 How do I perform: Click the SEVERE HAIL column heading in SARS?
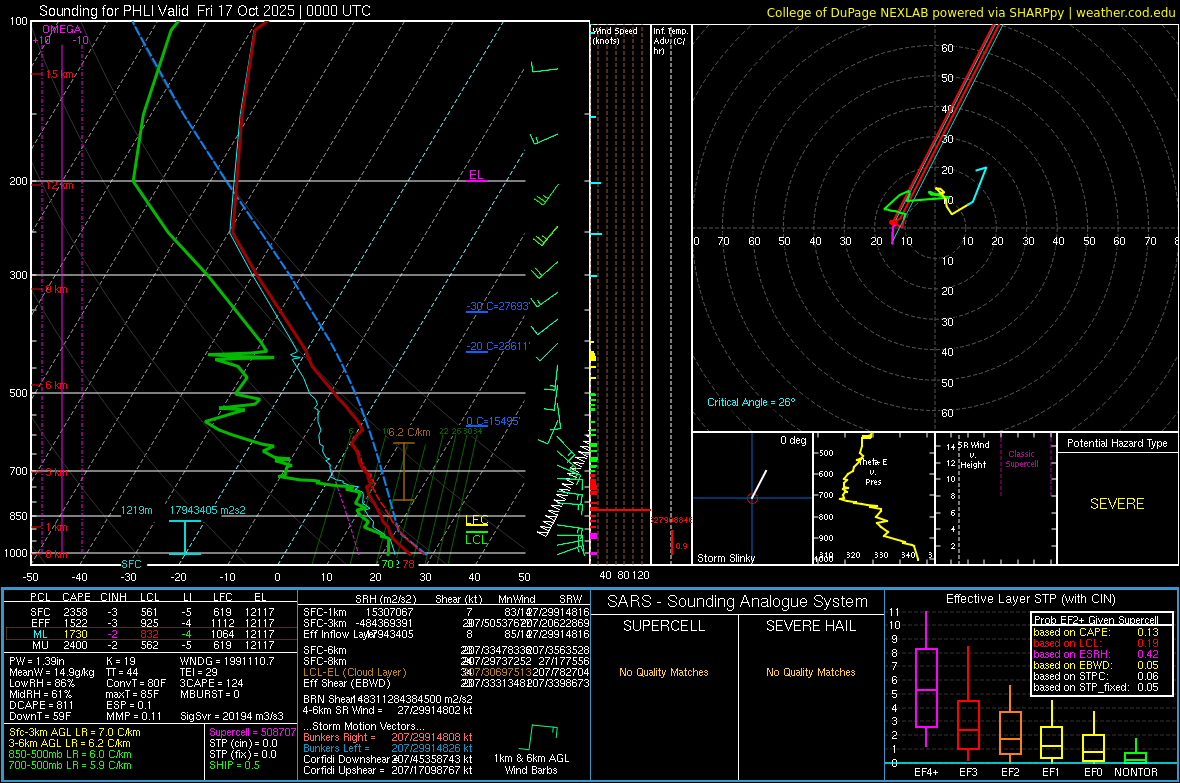click(810, 626)
